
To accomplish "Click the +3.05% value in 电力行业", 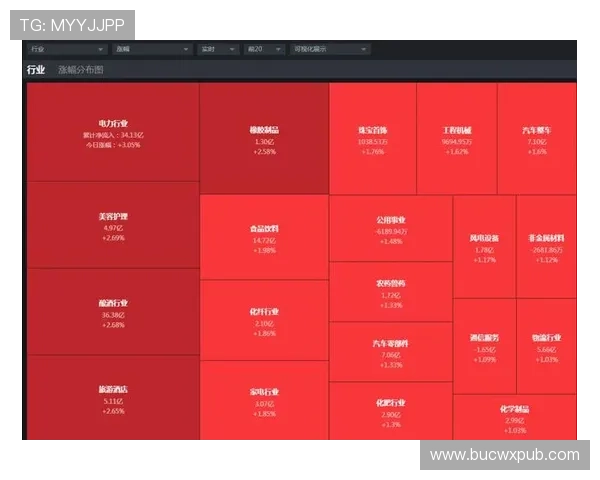I will [x=129, y=145].
